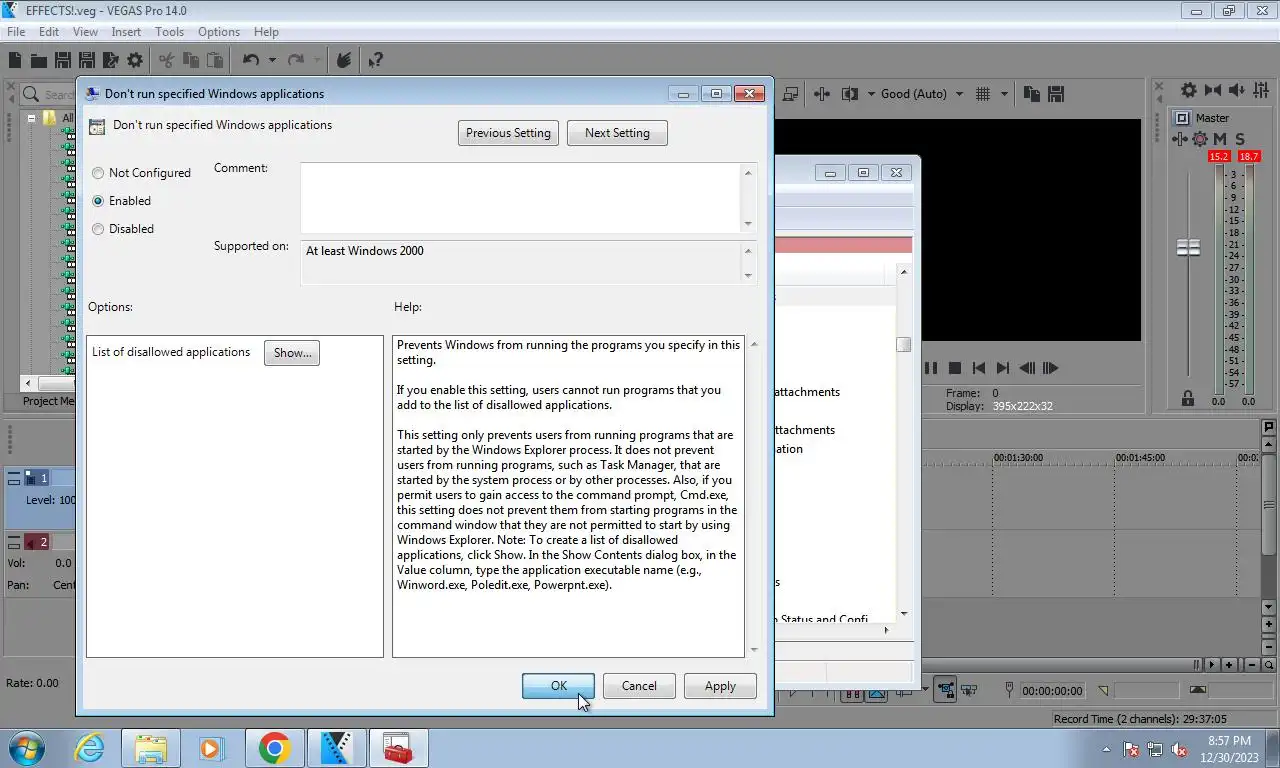Image resolution: width=1280 pixels, height=768 pixels.
Task: Open the Edit menu
Action: pos(49,32)
